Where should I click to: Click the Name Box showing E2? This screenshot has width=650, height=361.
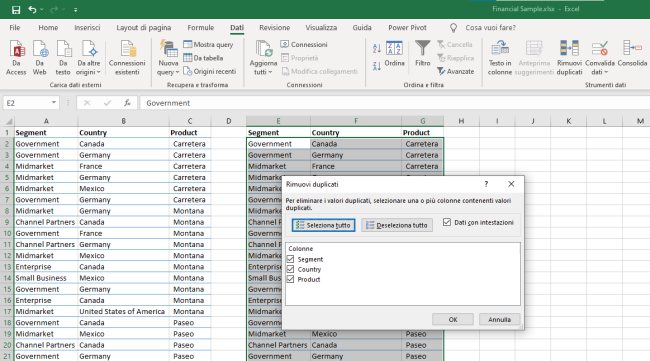[x=27, y=103]
